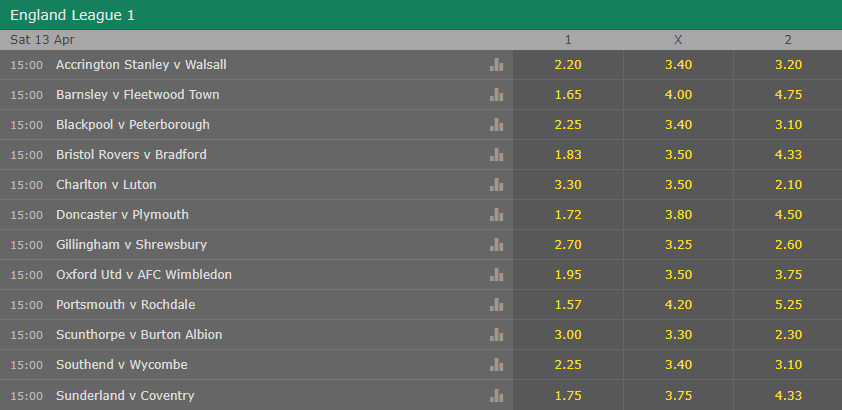
Task: Show stats chart for Doncaster v Plymouth
Action: pos(497,215)
